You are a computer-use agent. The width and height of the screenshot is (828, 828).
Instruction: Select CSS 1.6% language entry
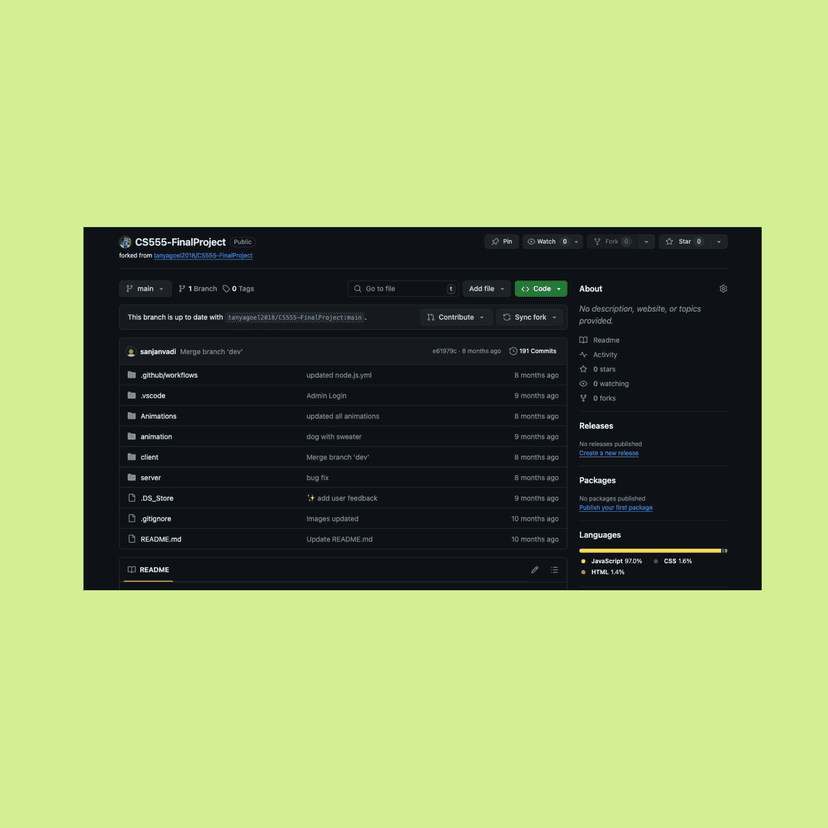[x=673, y=561]
